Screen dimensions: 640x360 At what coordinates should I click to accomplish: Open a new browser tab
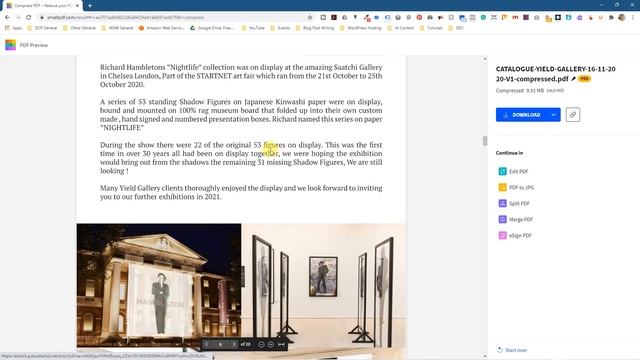(90, 6)
